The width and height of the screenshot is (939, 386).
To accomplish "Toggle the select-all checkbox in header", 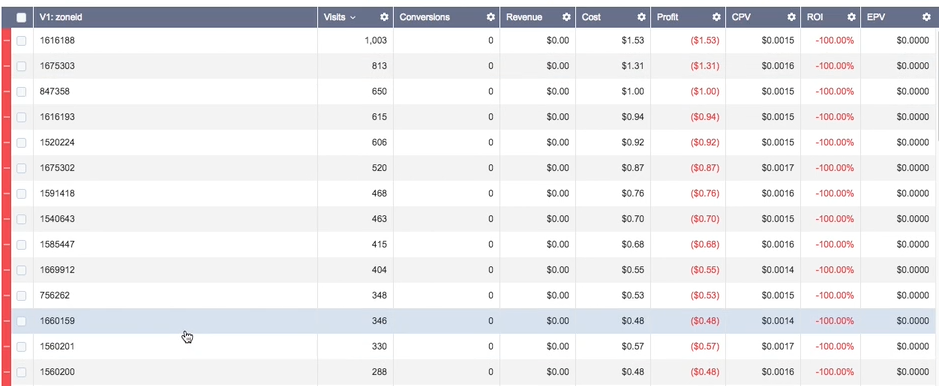I will pos(22,17).
